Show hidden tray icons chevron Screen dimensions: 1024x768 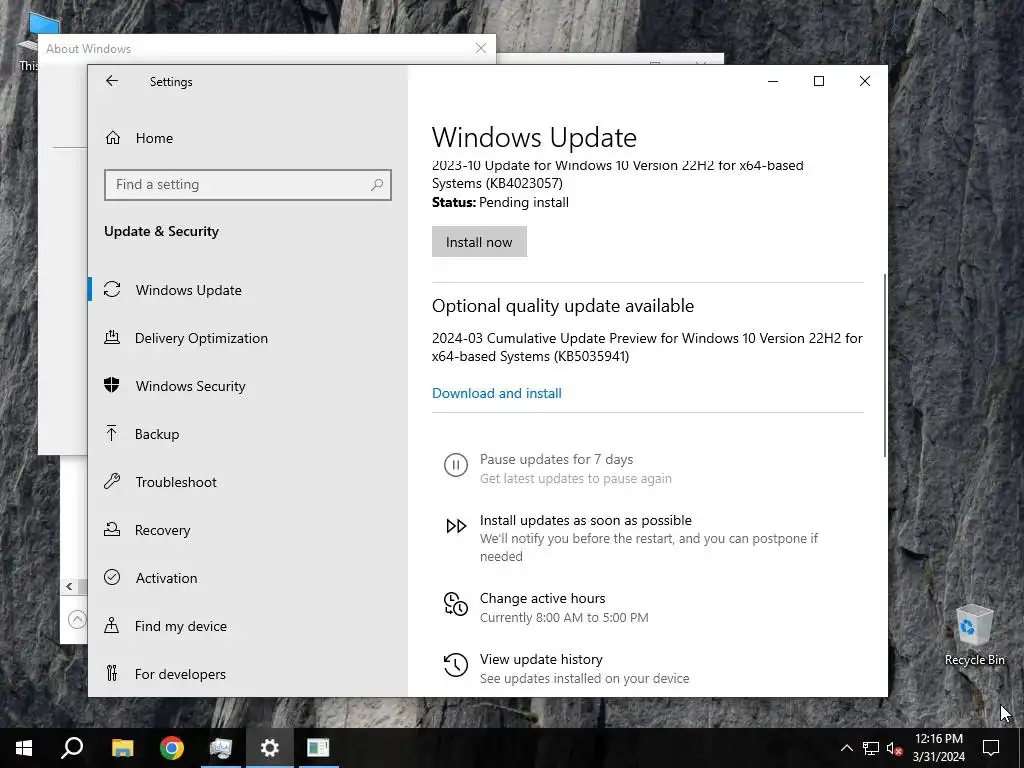click(846, 748)
